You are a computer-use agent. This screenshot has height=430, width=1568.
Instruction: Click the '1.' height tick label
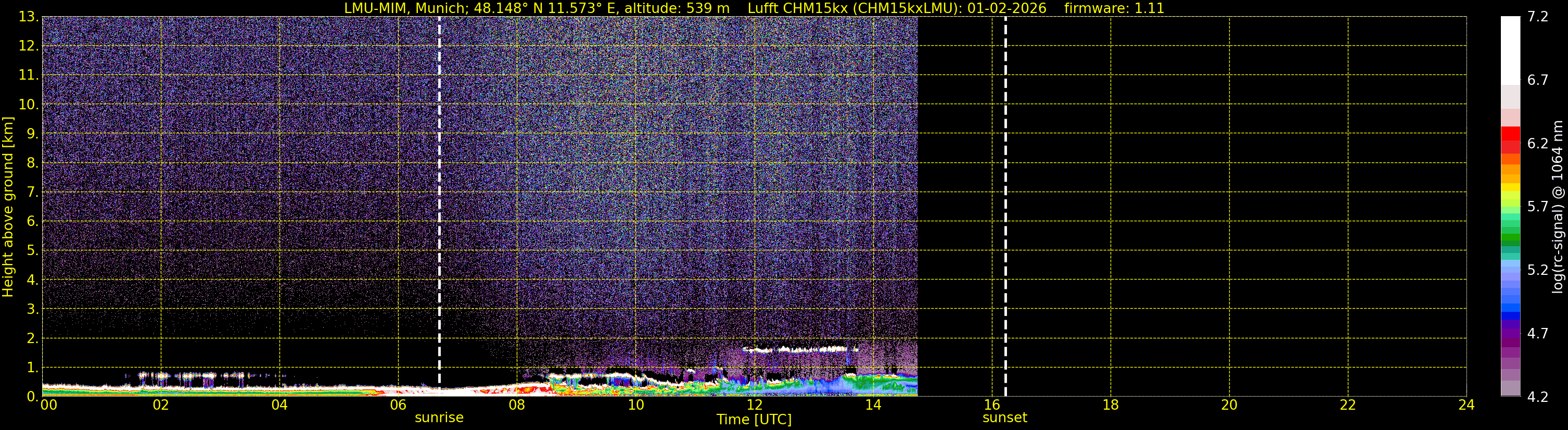point(32,368)
